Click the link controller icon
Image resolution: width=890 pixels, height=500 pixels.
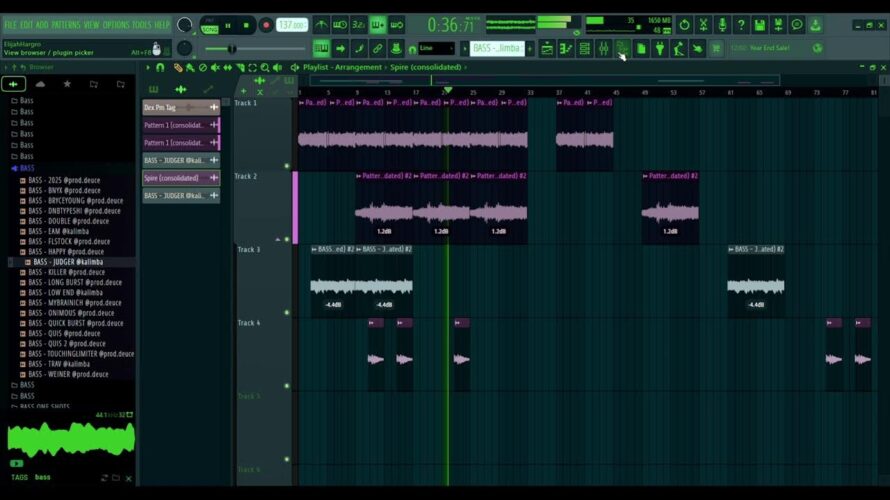coord(377,49)
